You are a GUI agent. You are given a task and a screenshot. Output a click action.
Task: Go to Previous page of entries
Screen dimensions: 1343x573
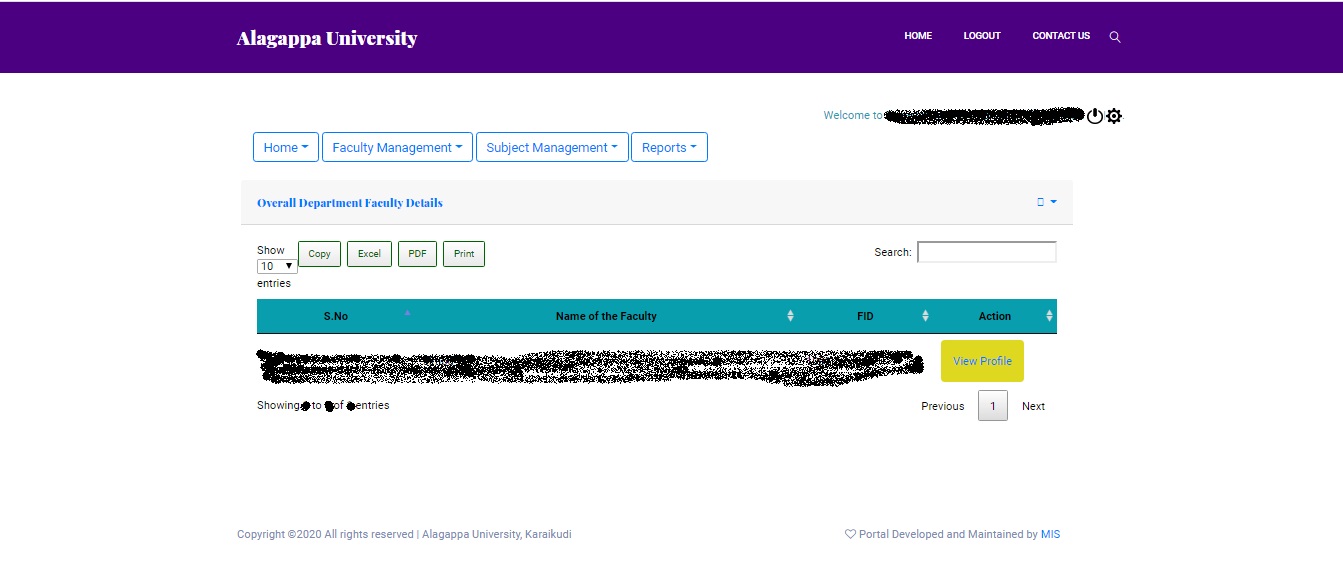coord(943,406)
